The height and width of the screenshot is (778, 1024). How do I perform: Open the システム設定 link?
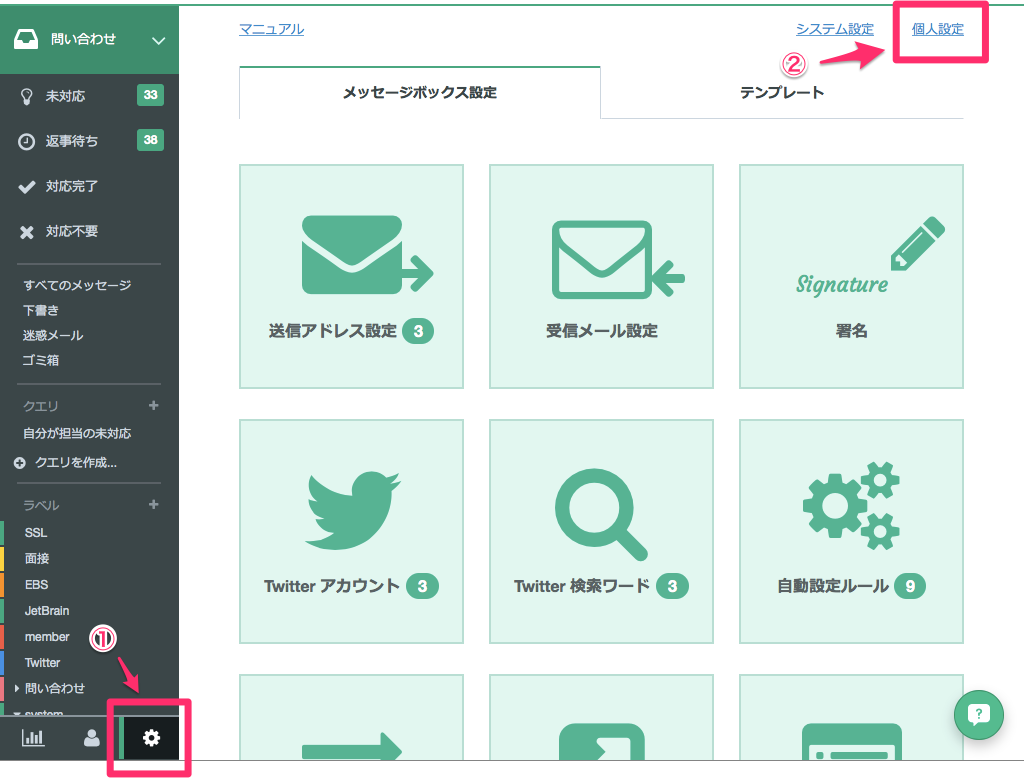click(835, 29)
